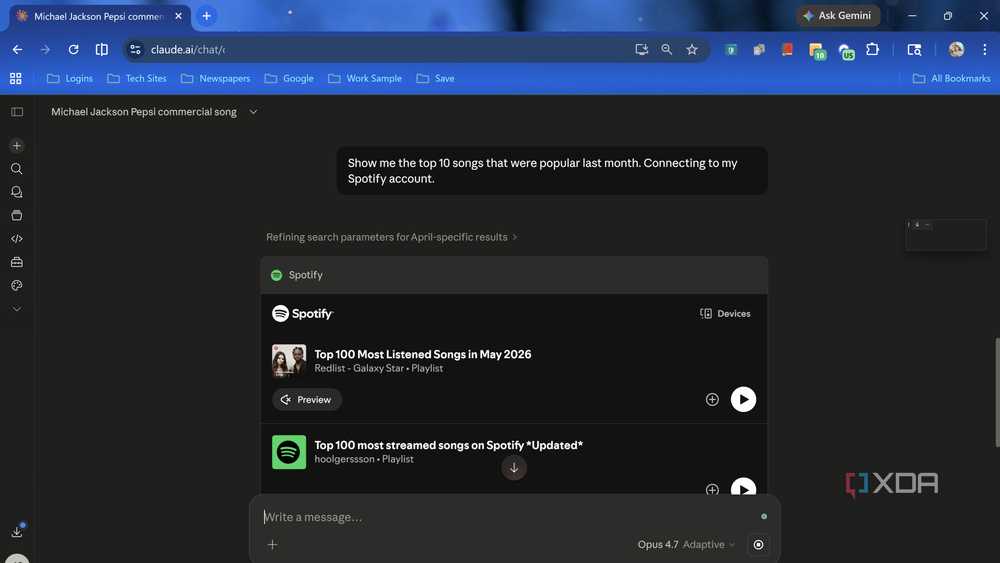This screenshot has width=1000, height=563.
Task: Open Chrome extensions puzzle icon
Action: pos(872,49)
